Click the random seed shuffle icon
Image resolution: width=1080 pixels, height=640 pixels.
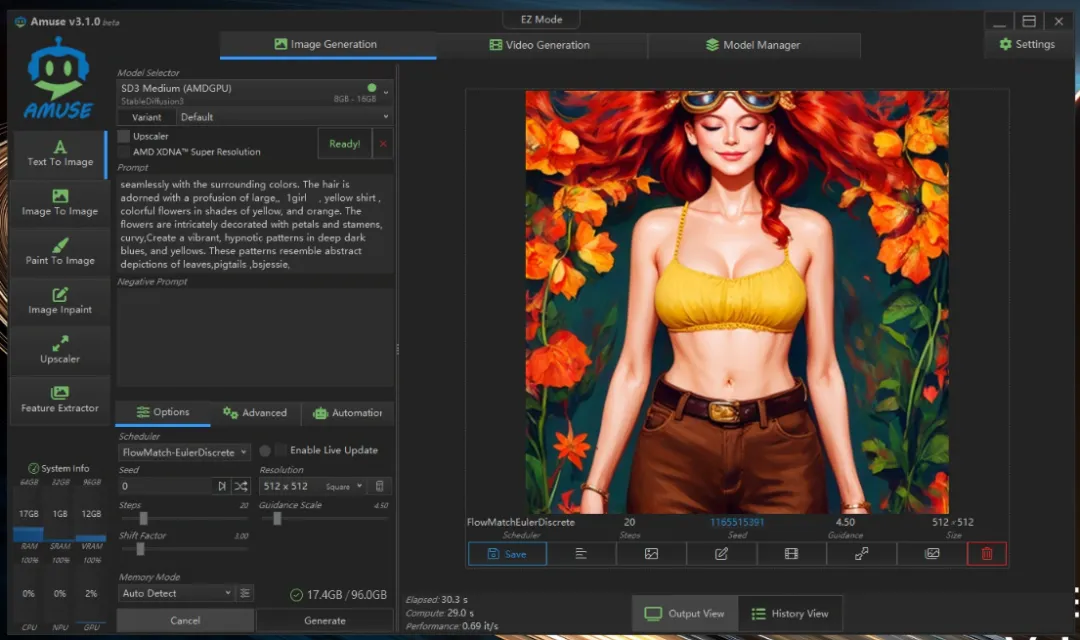click(x=241, y=486)
